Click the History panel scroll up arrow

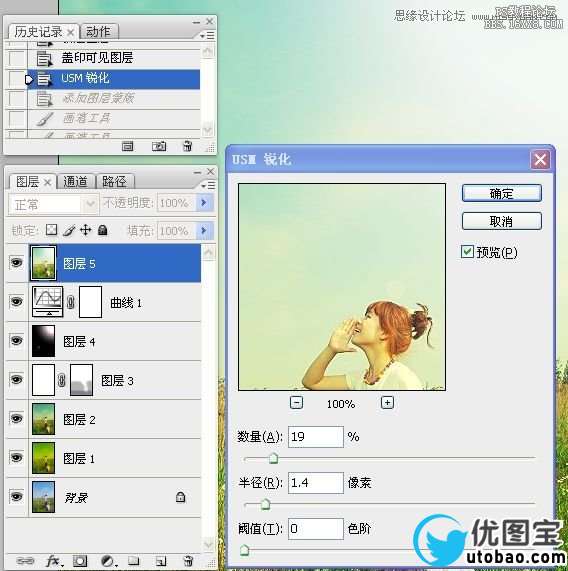pyautogui.click(x=208, y=51)
